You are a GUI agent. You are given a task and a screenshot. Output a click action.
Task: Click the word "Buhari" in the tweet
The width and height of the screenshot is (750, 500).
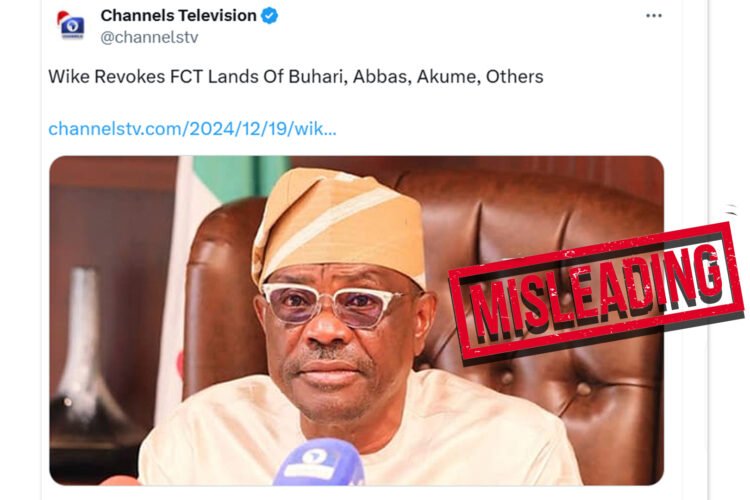252,77
